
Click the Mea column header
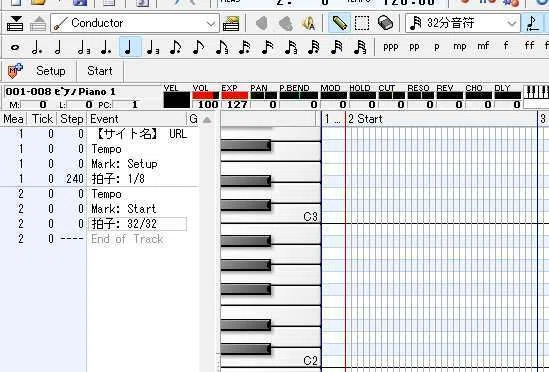click(13, 119)
